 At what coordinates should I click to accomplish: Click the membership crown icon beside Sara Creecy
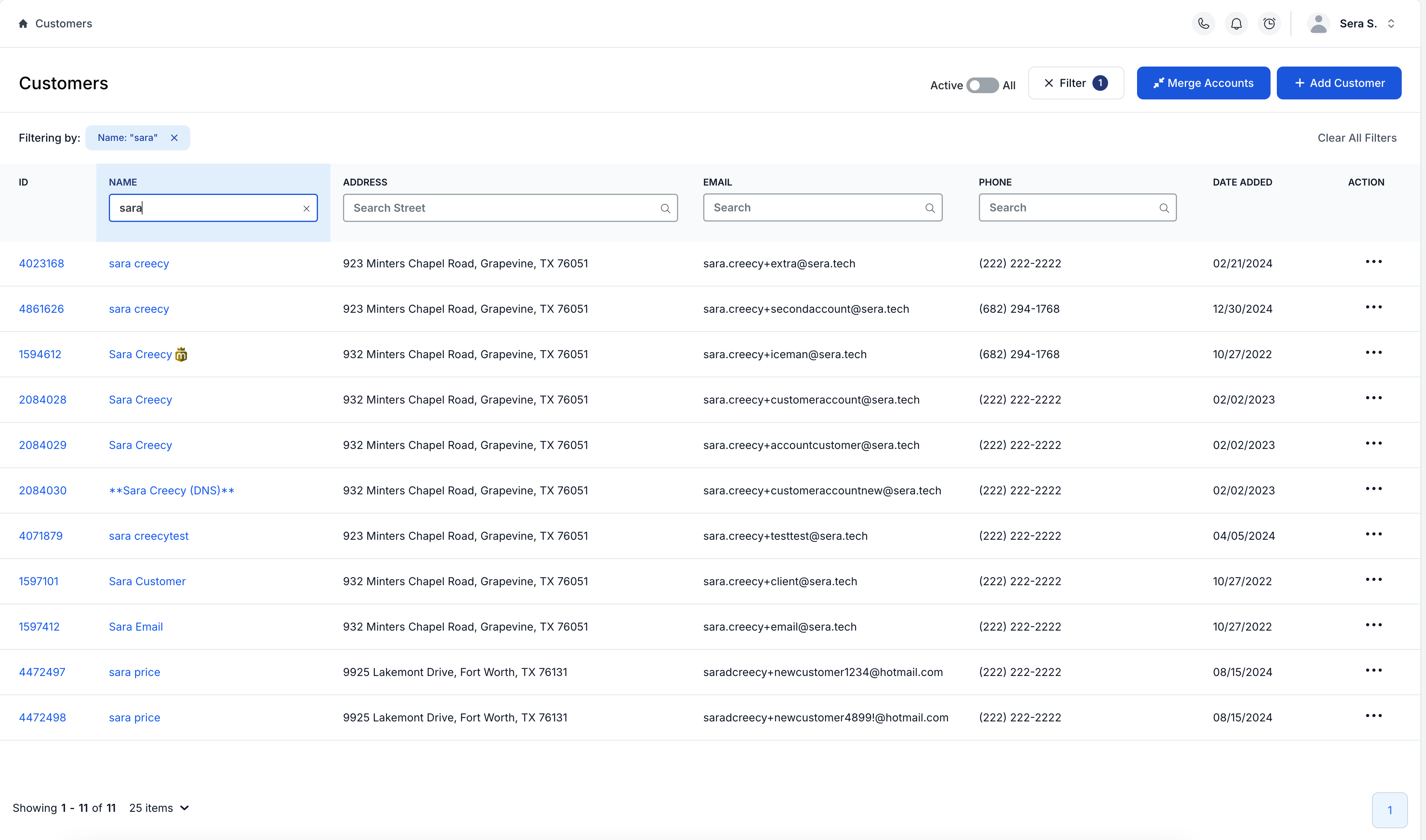coord(181,355)
